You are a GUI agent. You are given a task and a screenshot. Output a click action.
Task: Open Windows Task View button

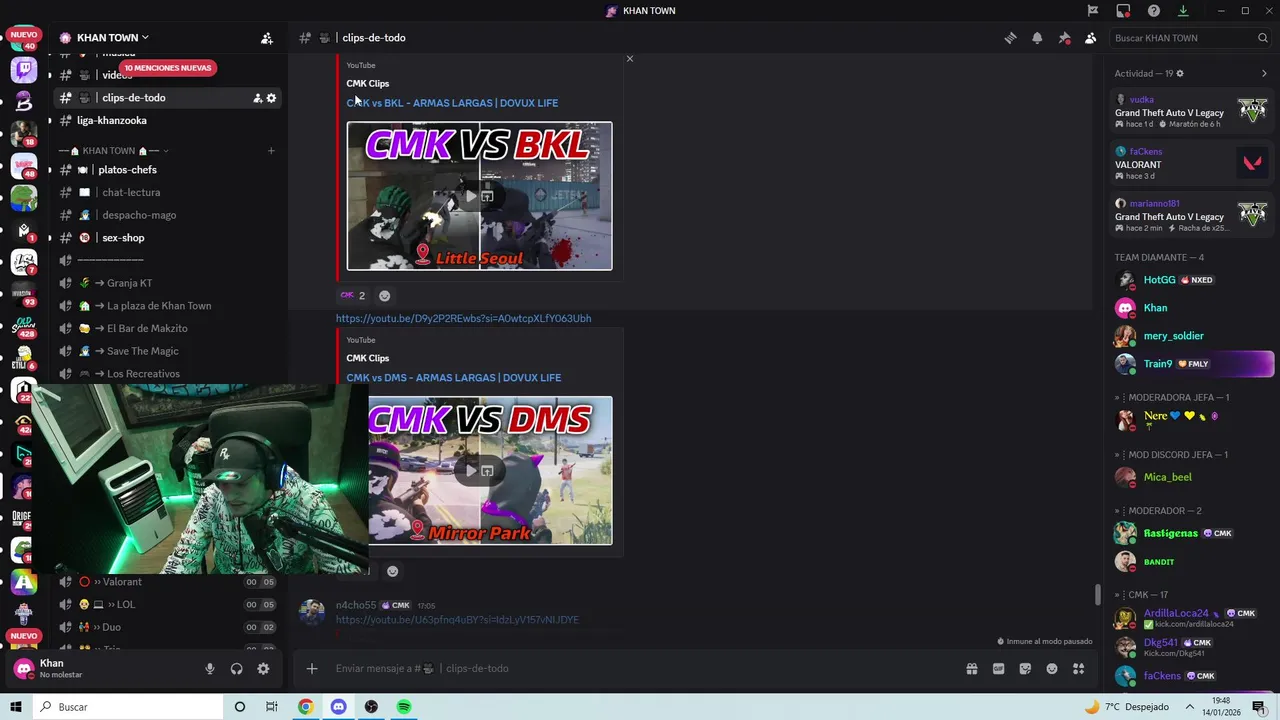coord(272,707)
